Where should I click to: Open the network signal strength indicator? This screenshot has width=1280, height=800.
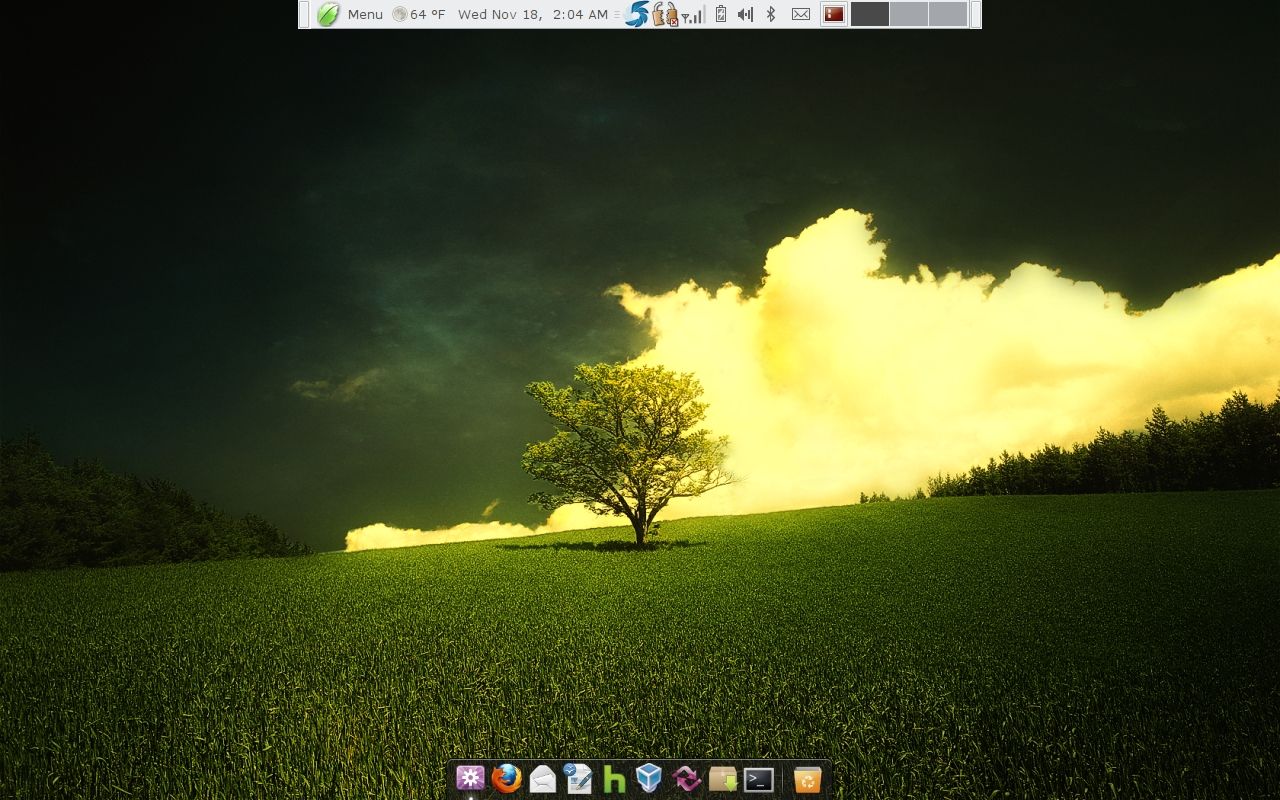[693, 14]
